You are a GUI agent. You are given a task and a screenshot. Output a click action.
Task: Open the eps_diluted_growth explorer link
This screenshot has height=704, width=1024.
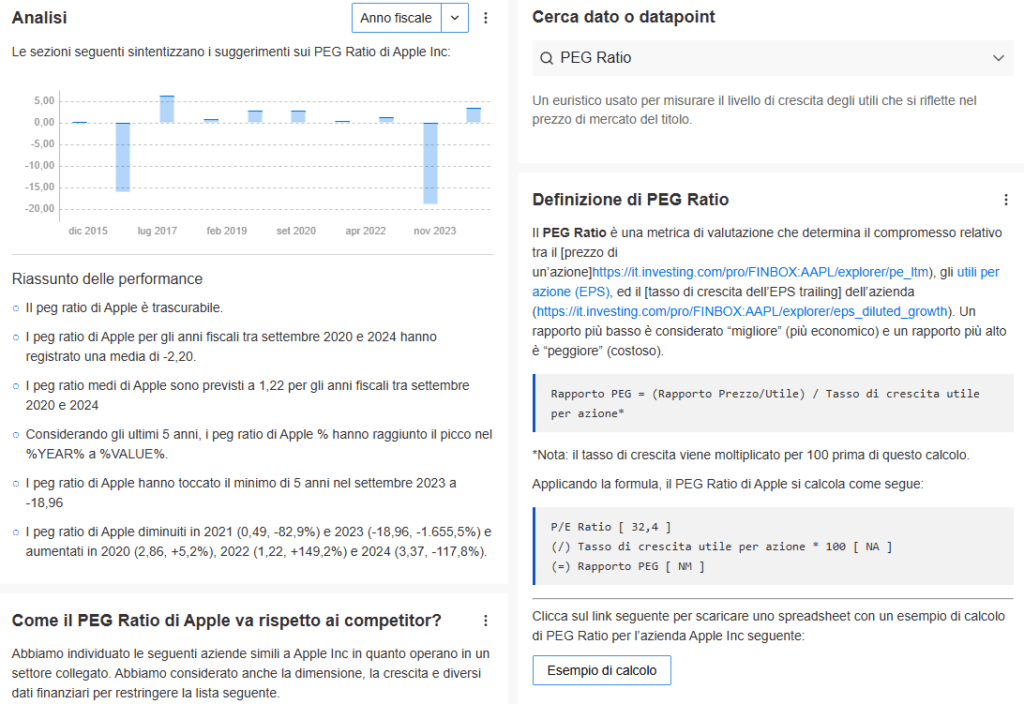coord(742,312)
